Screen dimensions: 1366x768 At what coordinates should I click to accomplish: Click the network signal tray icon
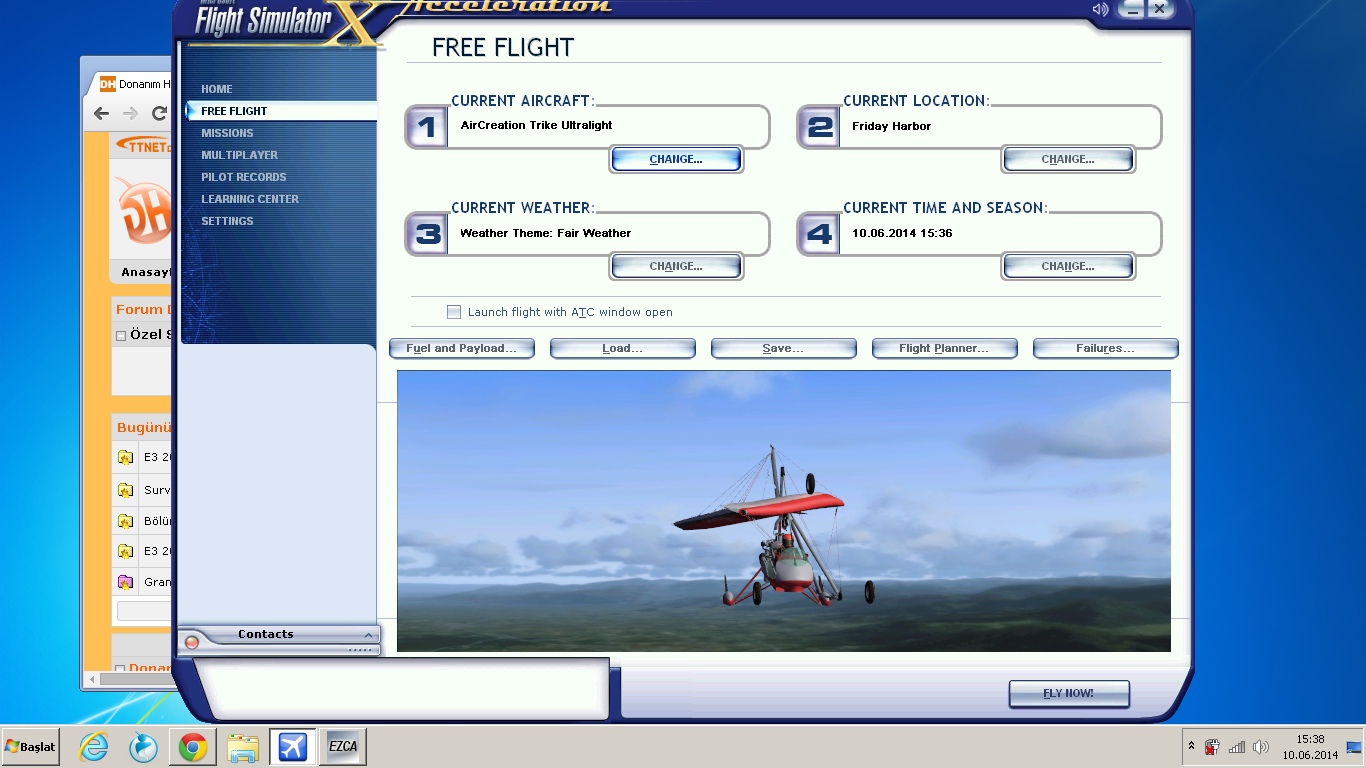1237,747
